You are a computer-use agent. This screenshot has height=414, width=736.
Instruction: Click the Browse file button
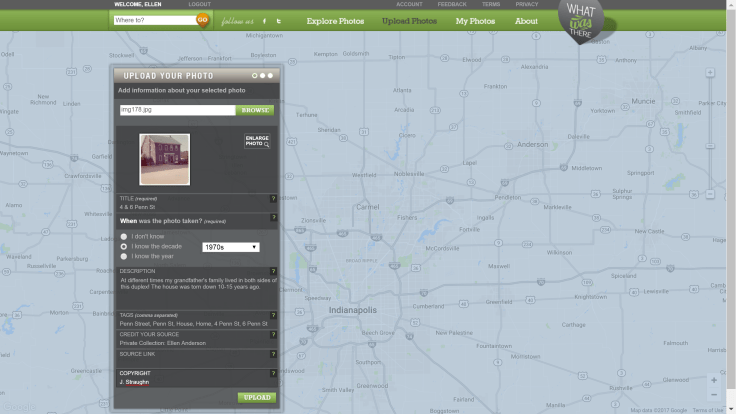(x=256, y=110)
